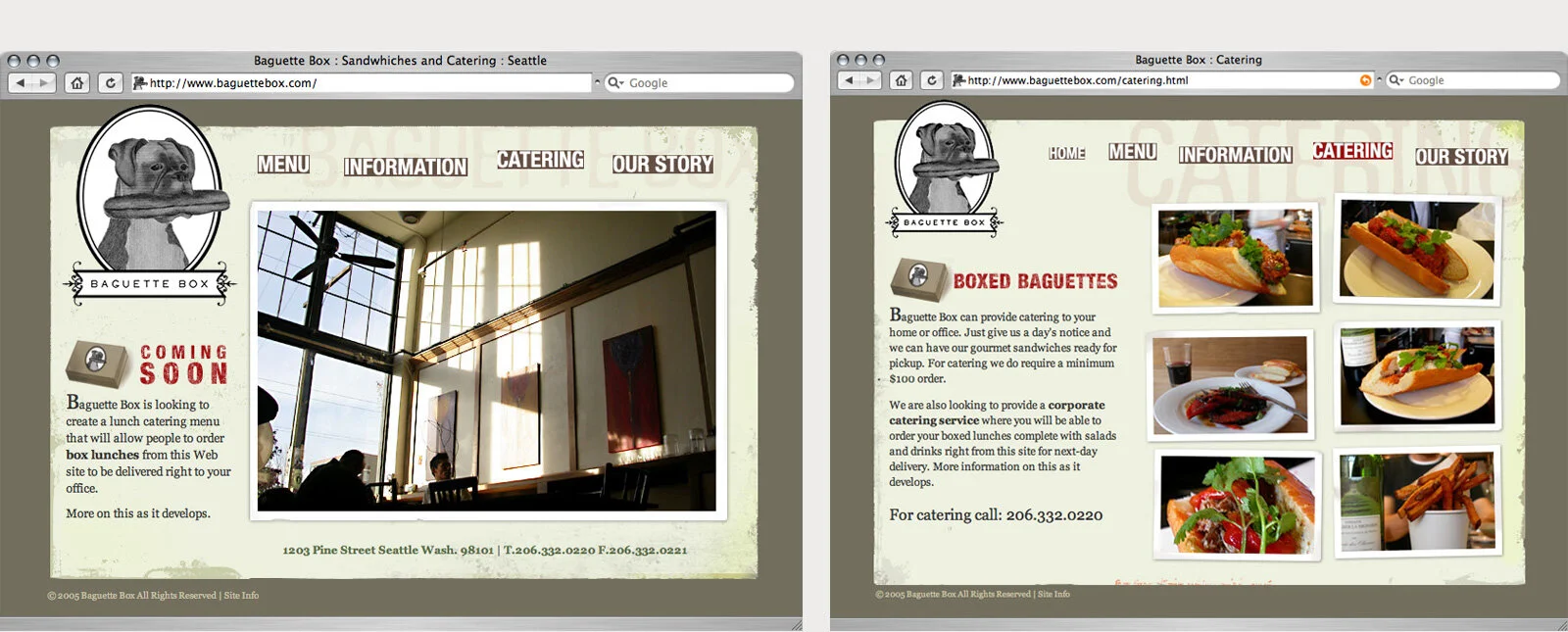Click the bold "box lunches" text on home page
Viewport: 1568px width, 632px height.
tap(102, 455)
